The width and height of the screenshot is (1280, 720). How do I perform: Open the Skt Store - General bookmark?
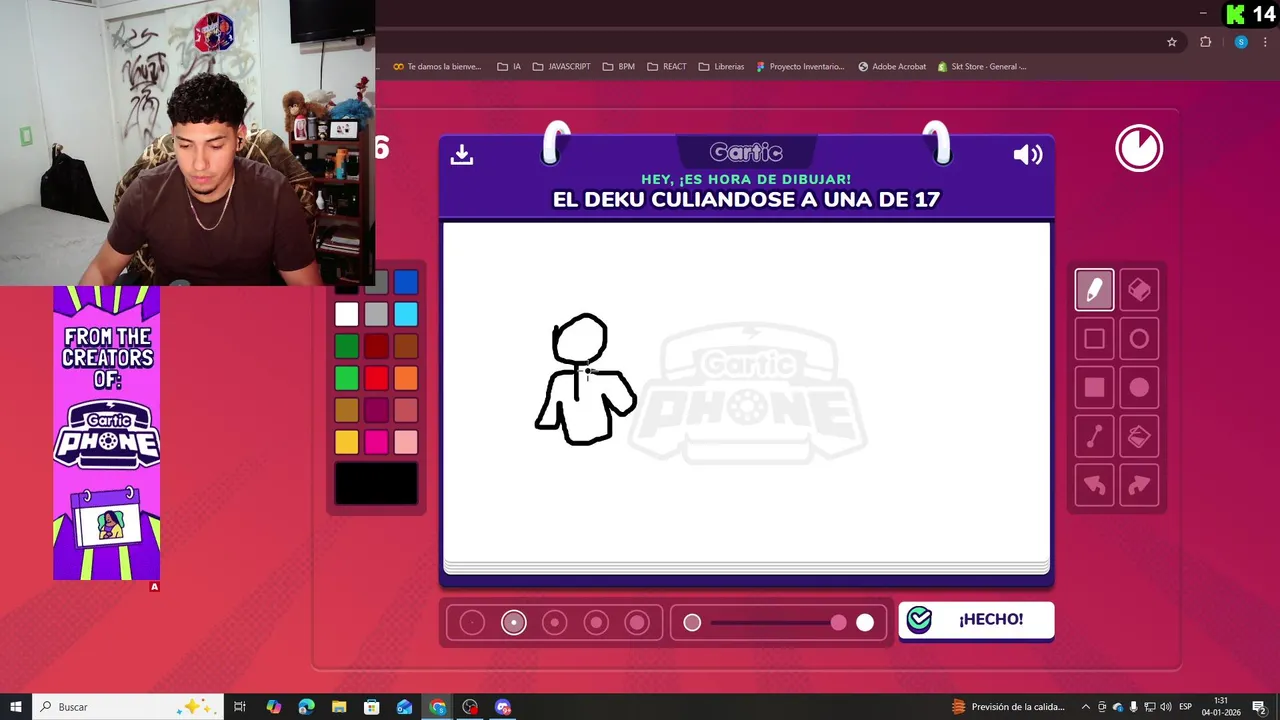tap(982, 67)
